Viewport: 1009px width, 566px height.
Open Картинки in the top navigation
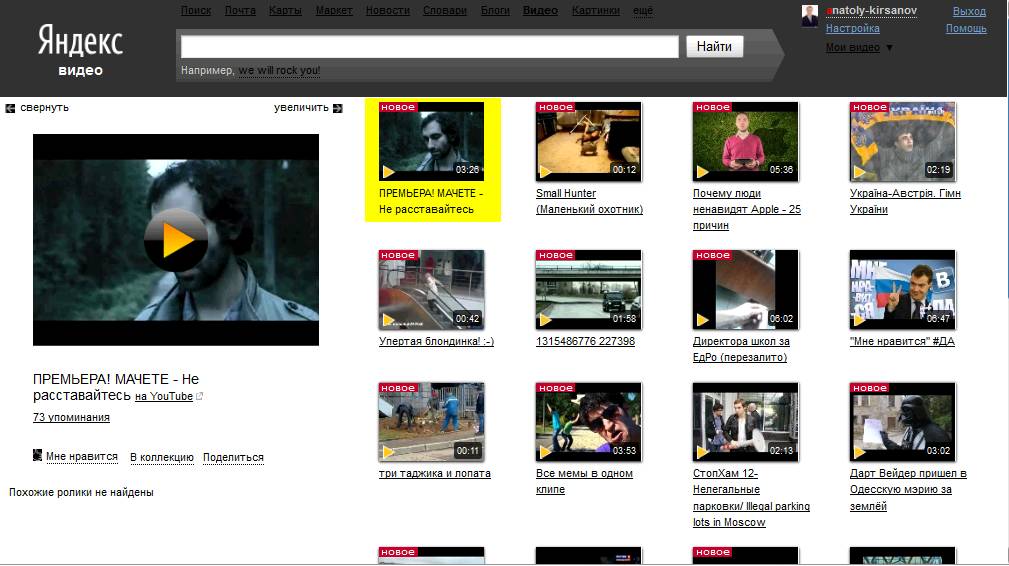[x=595, y=10]
